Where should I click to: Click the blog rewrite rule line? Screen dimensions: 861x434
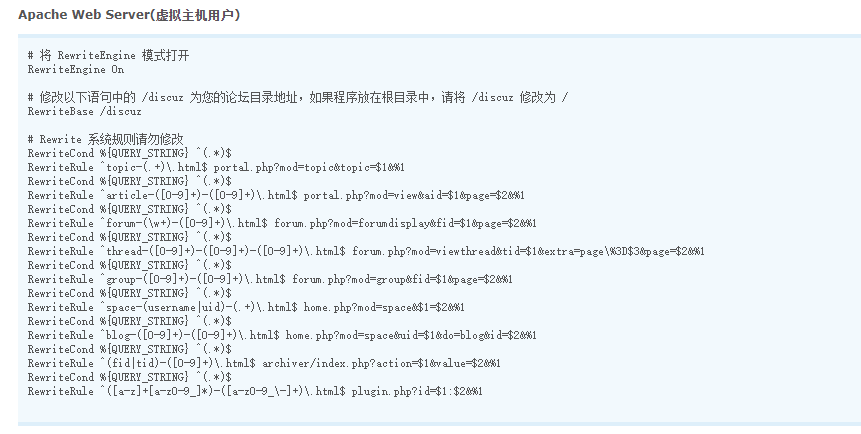tap(282, 336)
